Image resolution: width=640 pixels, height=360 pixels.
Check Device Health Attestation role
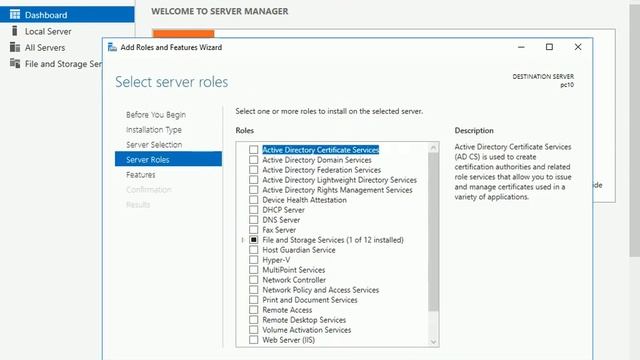[x=253, y=200]
